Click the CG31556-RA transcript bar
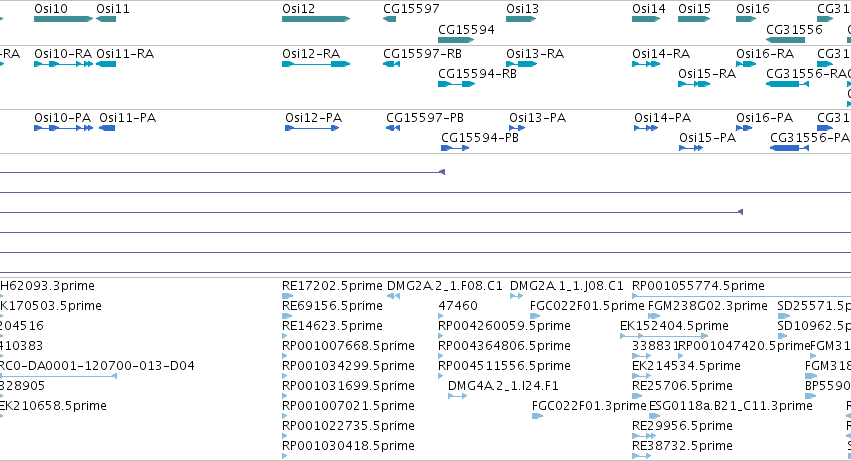This screenshot has width=851, height=461. click(788, 84)
